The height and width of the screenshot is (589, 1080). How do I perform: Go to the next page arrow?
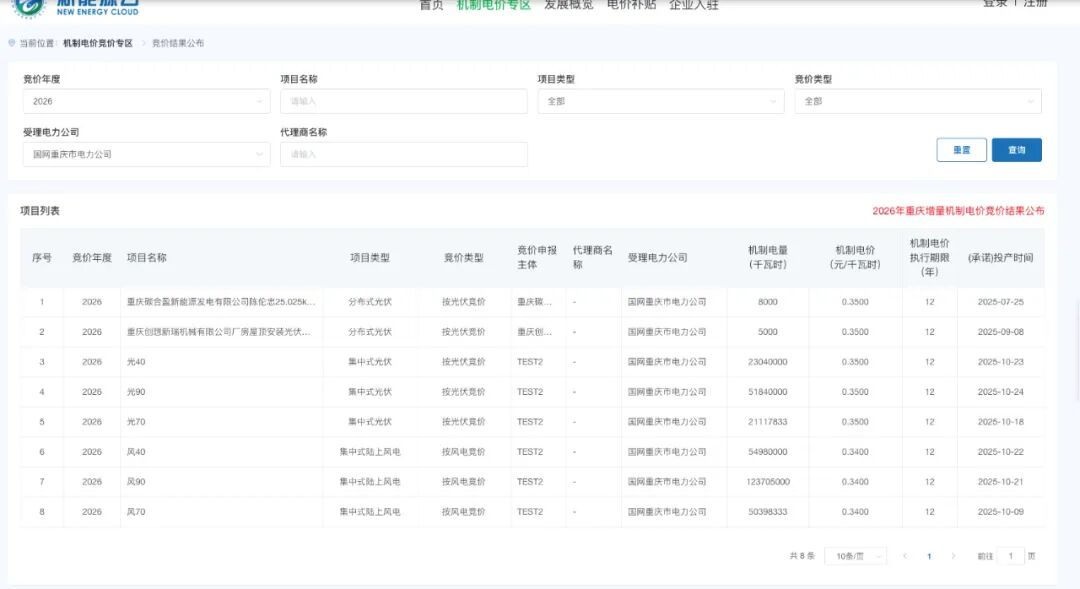pyautogui.click(x=953, y=556)
